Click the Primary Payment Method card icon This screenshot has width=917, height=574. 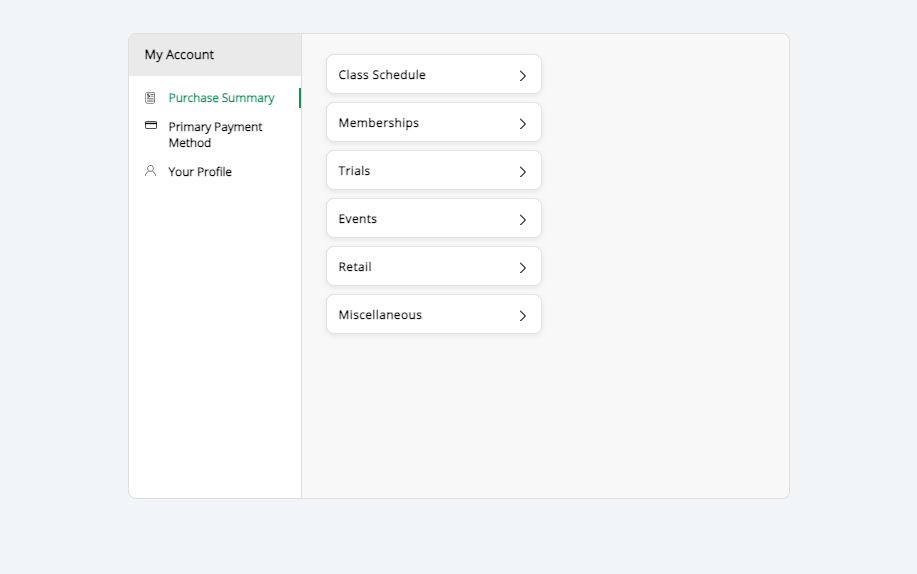[151, 125]
